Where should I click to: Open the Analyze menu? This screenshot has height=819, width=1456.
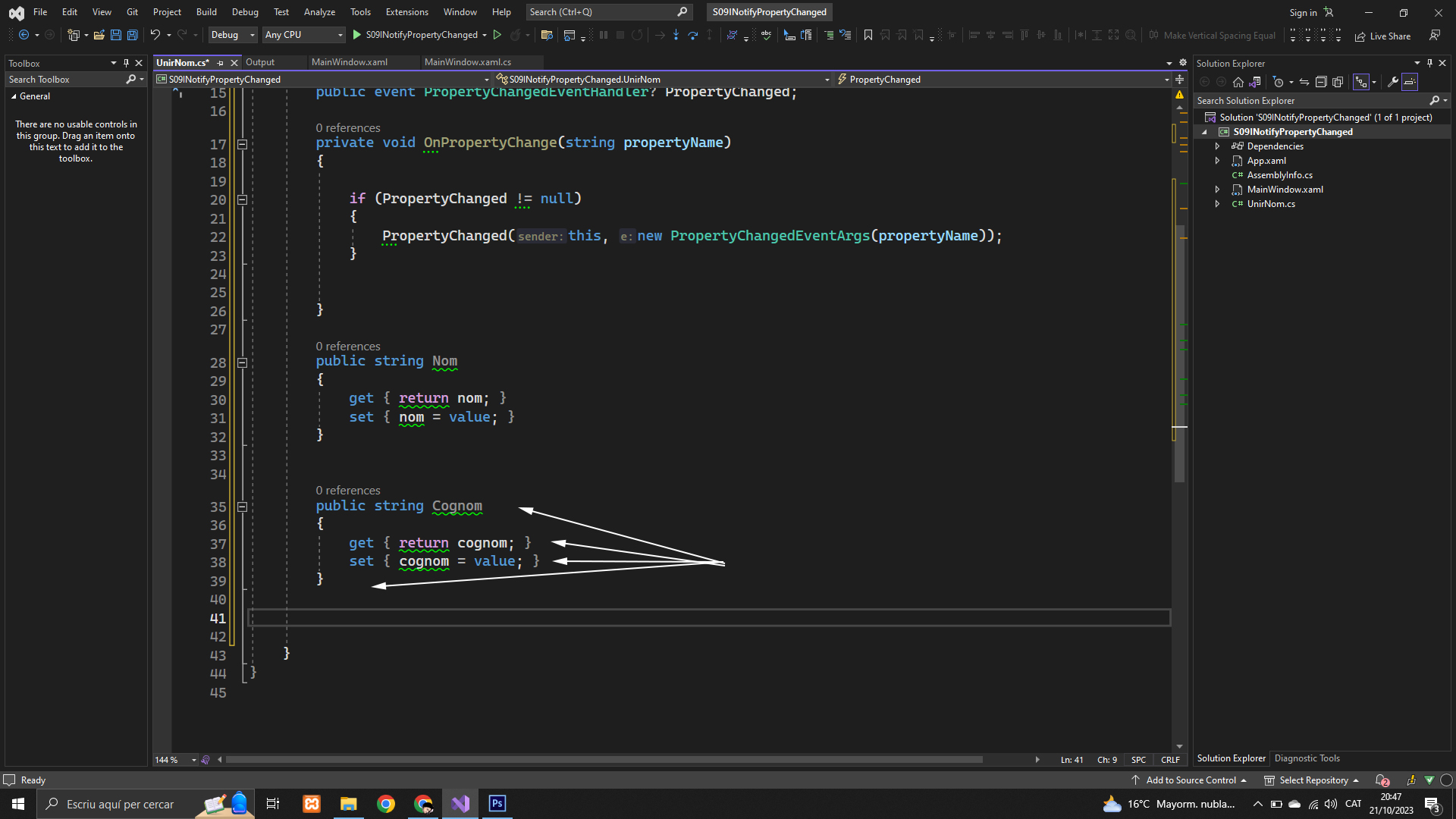click(319, 12)
